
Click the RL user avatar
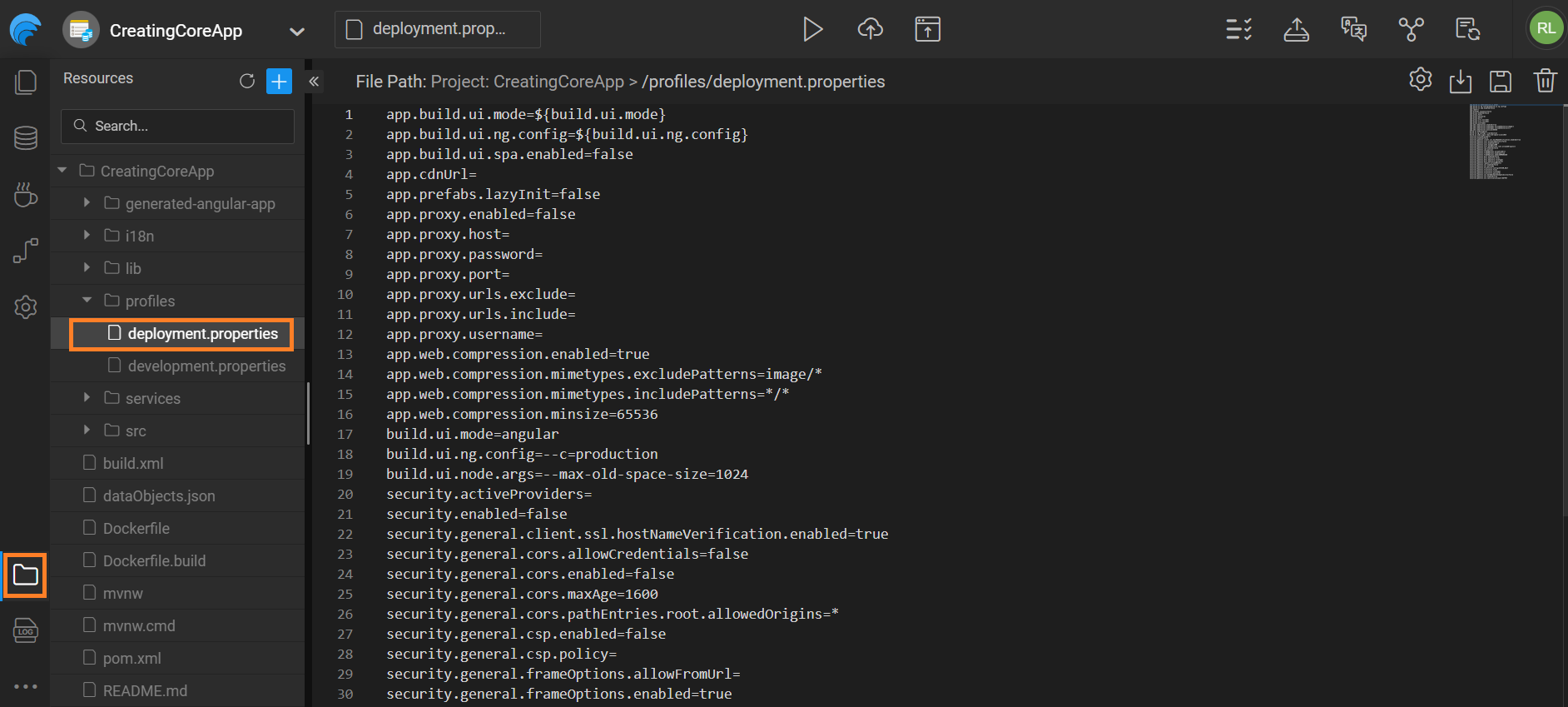[1546, 28]
